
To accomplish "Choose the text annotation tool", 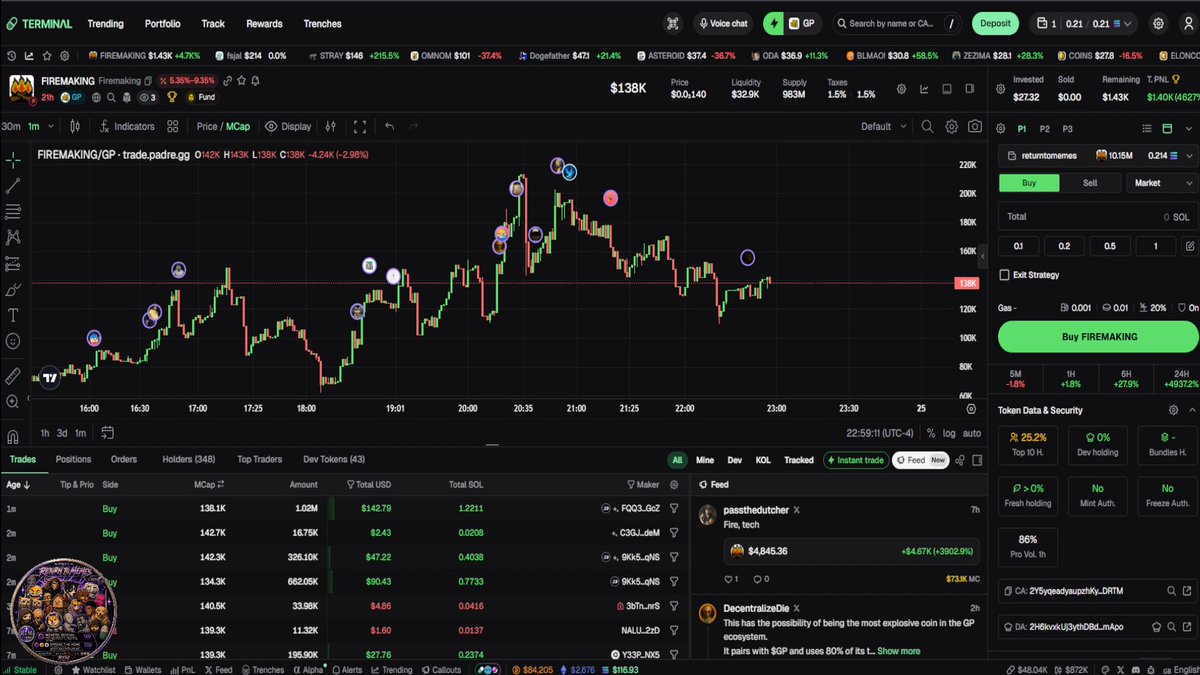I will (13, 315).
